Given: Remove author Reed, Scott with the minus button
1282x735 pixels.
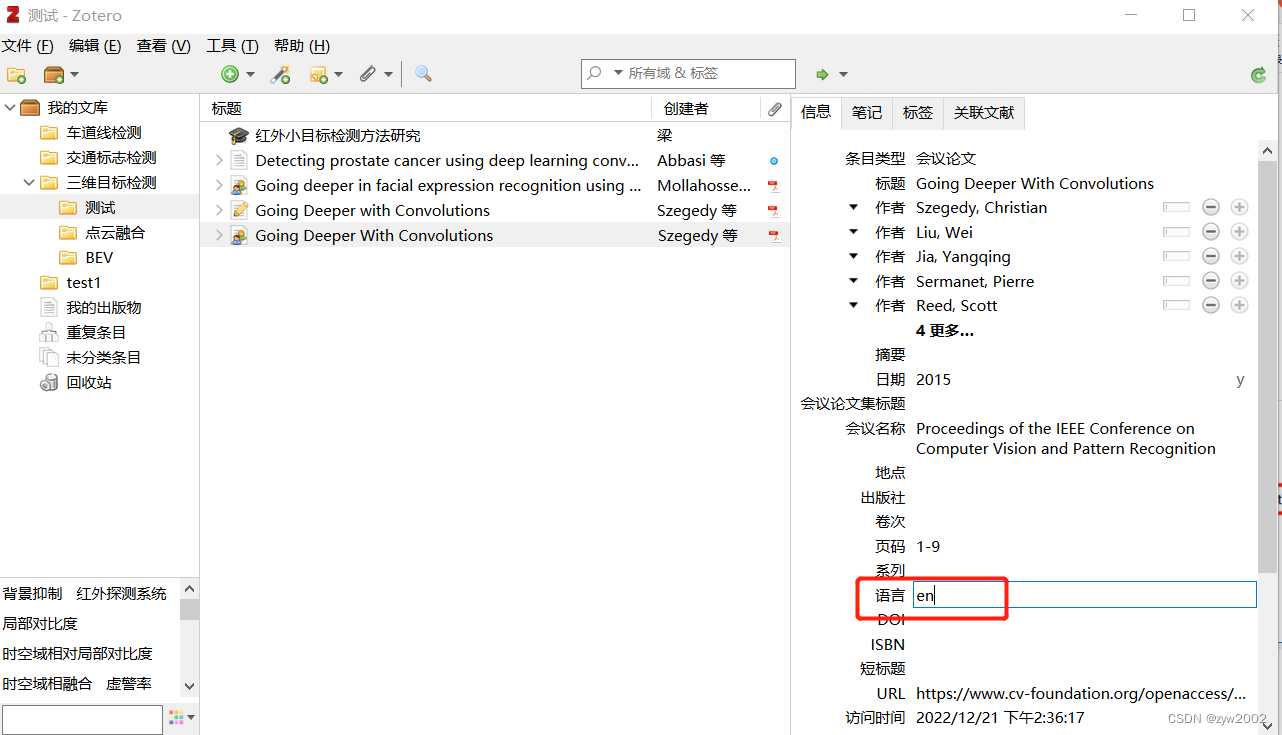Looking at the screenshot, I should [1211, 305].
